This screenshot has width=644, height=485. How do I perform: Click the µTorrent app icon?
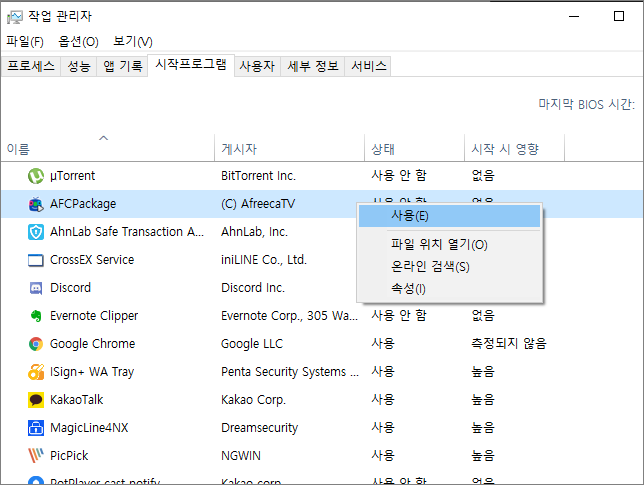tap(36, 176)
